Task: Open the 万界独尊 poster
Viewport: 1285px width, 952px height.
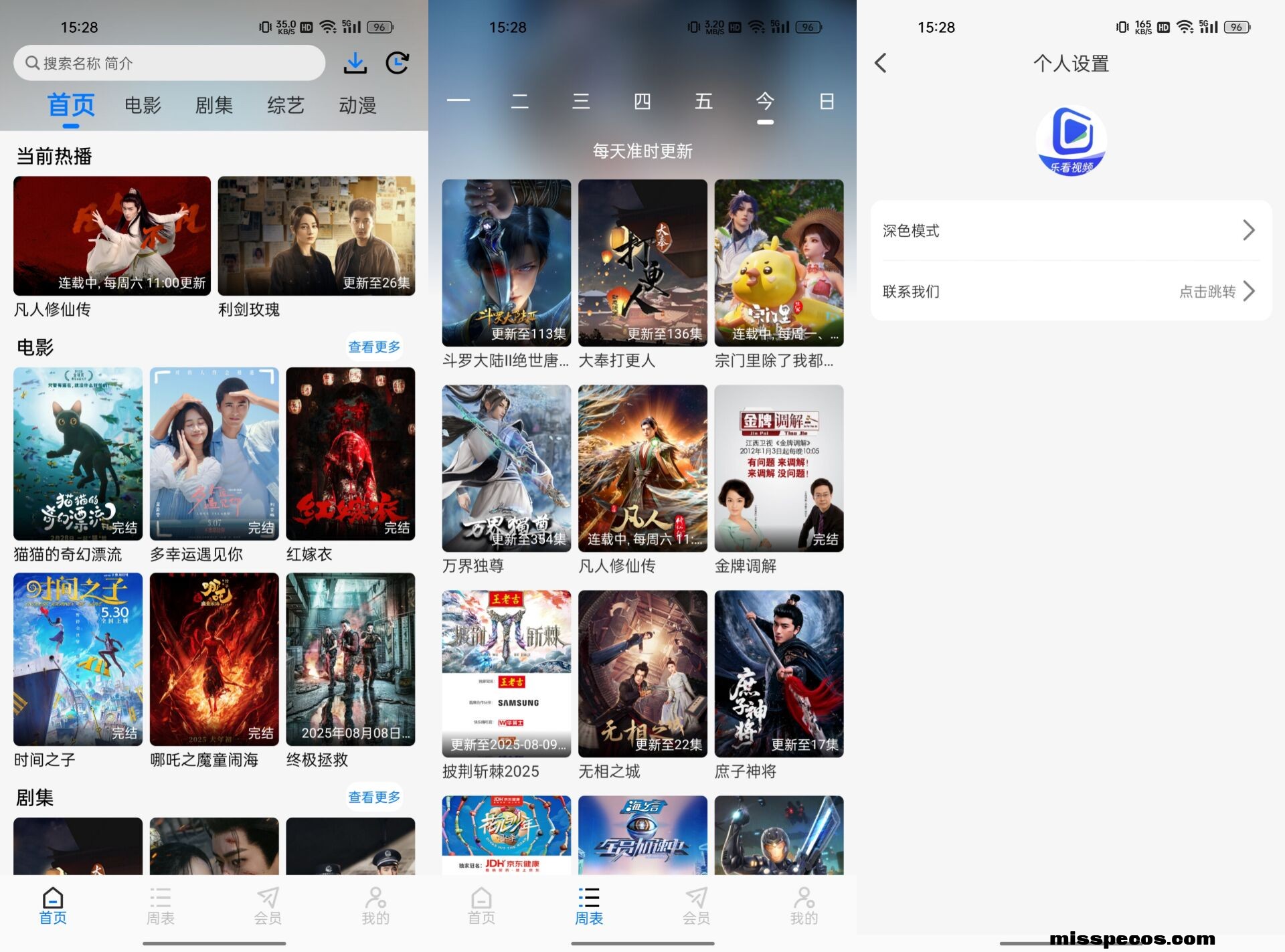Action: (x=507, y=468)
